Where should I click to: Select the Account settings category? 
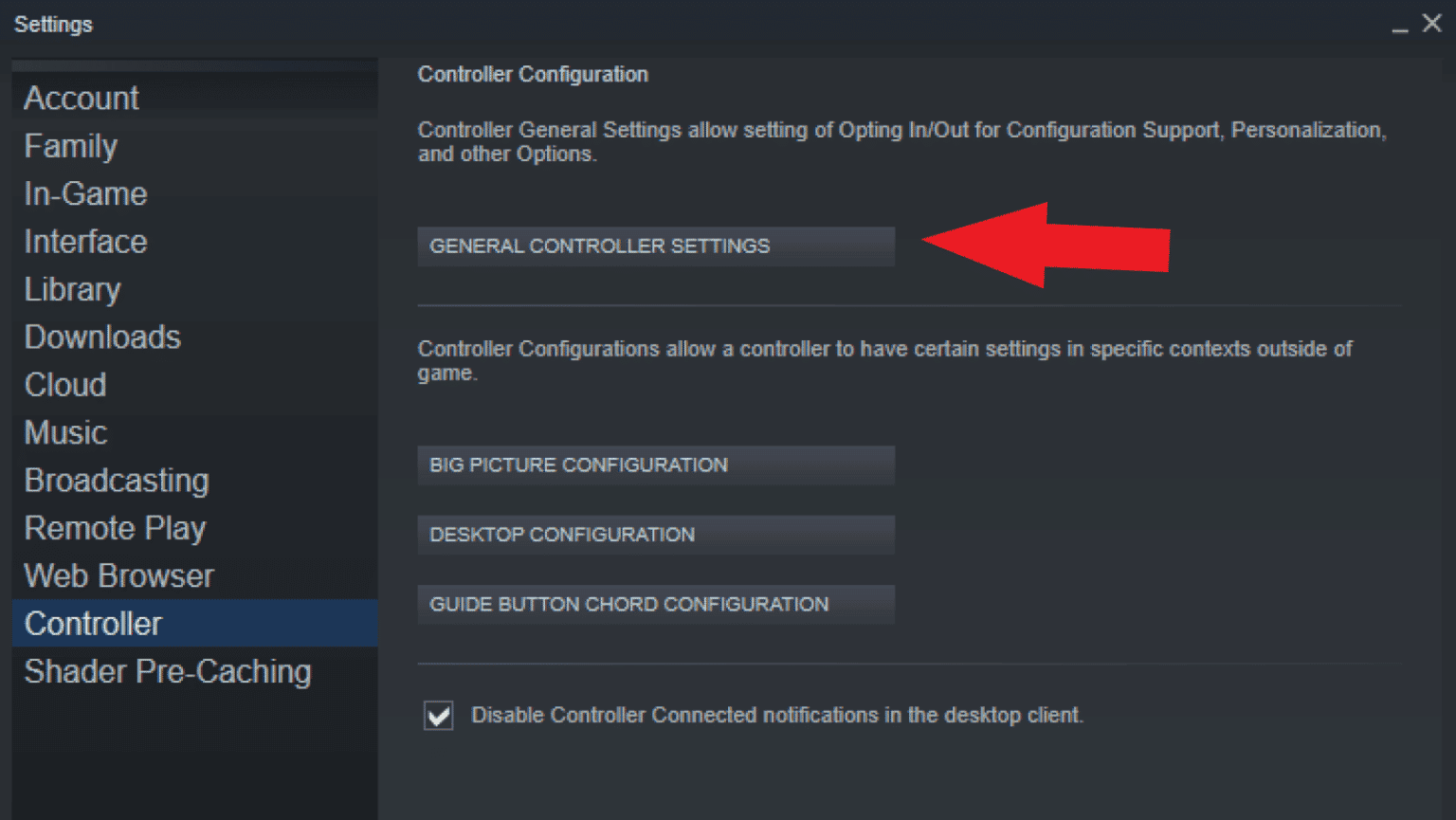pyautogui.click(x=82, y=98)
